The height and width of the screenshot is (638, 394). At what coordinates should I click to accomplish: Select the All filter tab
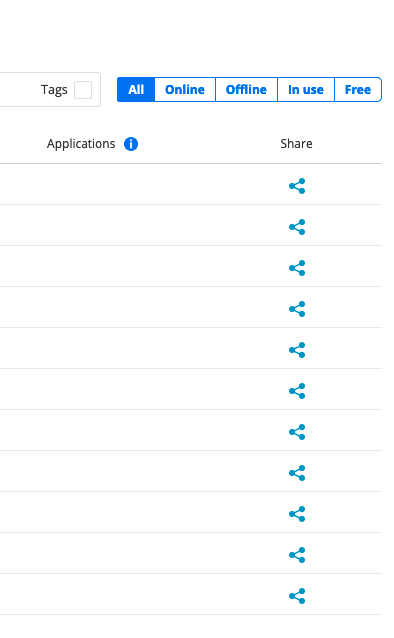(136, 90)
